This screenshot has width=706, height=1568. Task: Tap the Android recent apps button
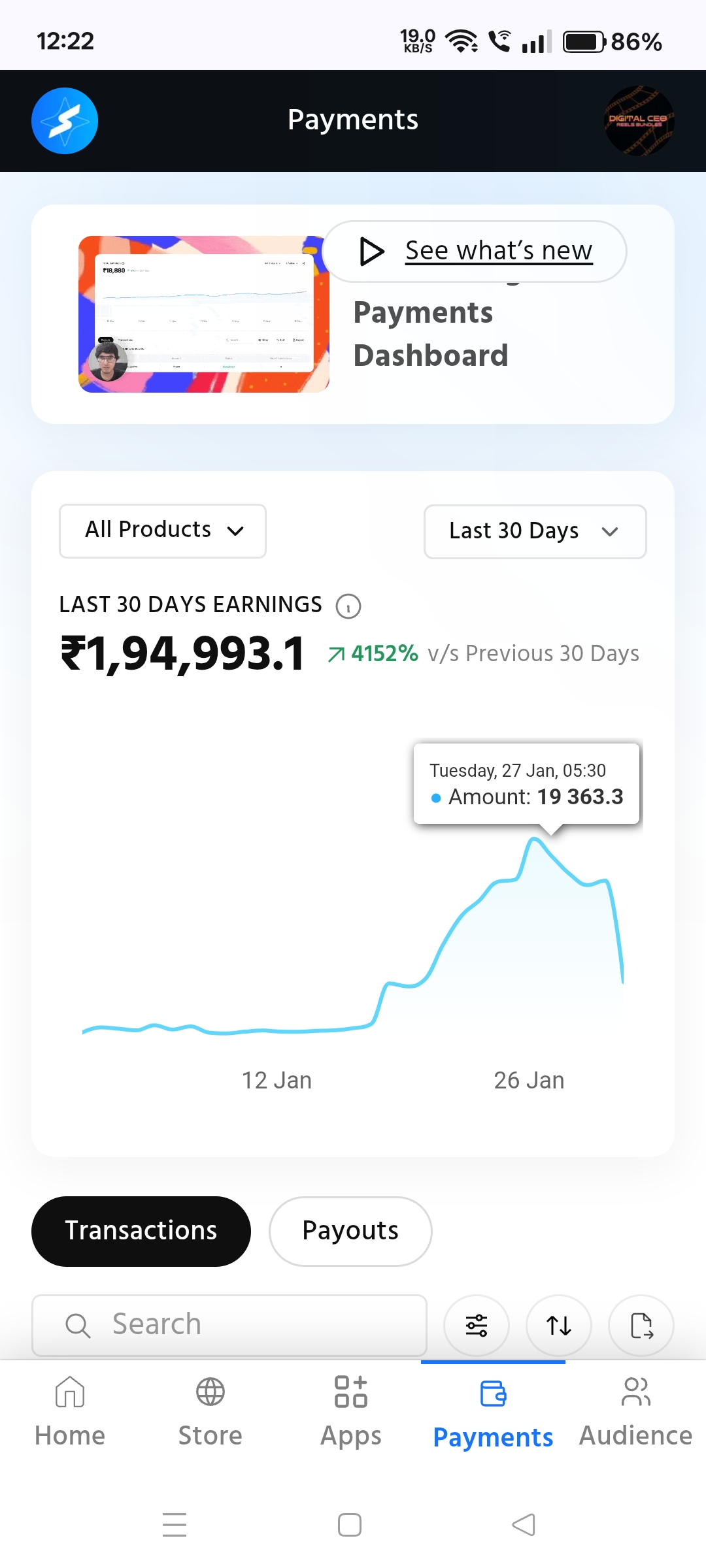point(175,1524)
